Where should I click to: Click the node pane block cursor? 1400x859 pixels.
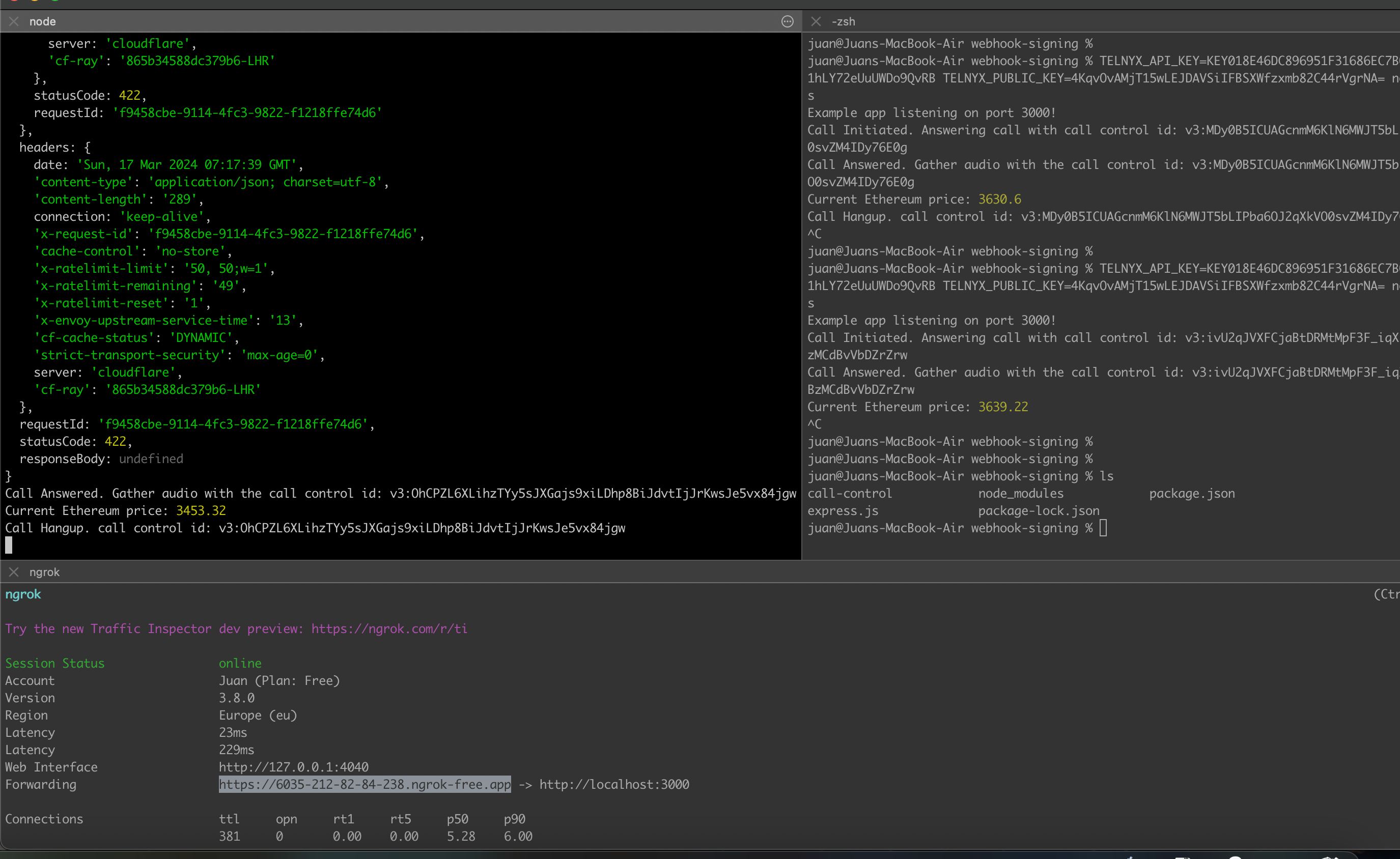click(x=9, y=546)
